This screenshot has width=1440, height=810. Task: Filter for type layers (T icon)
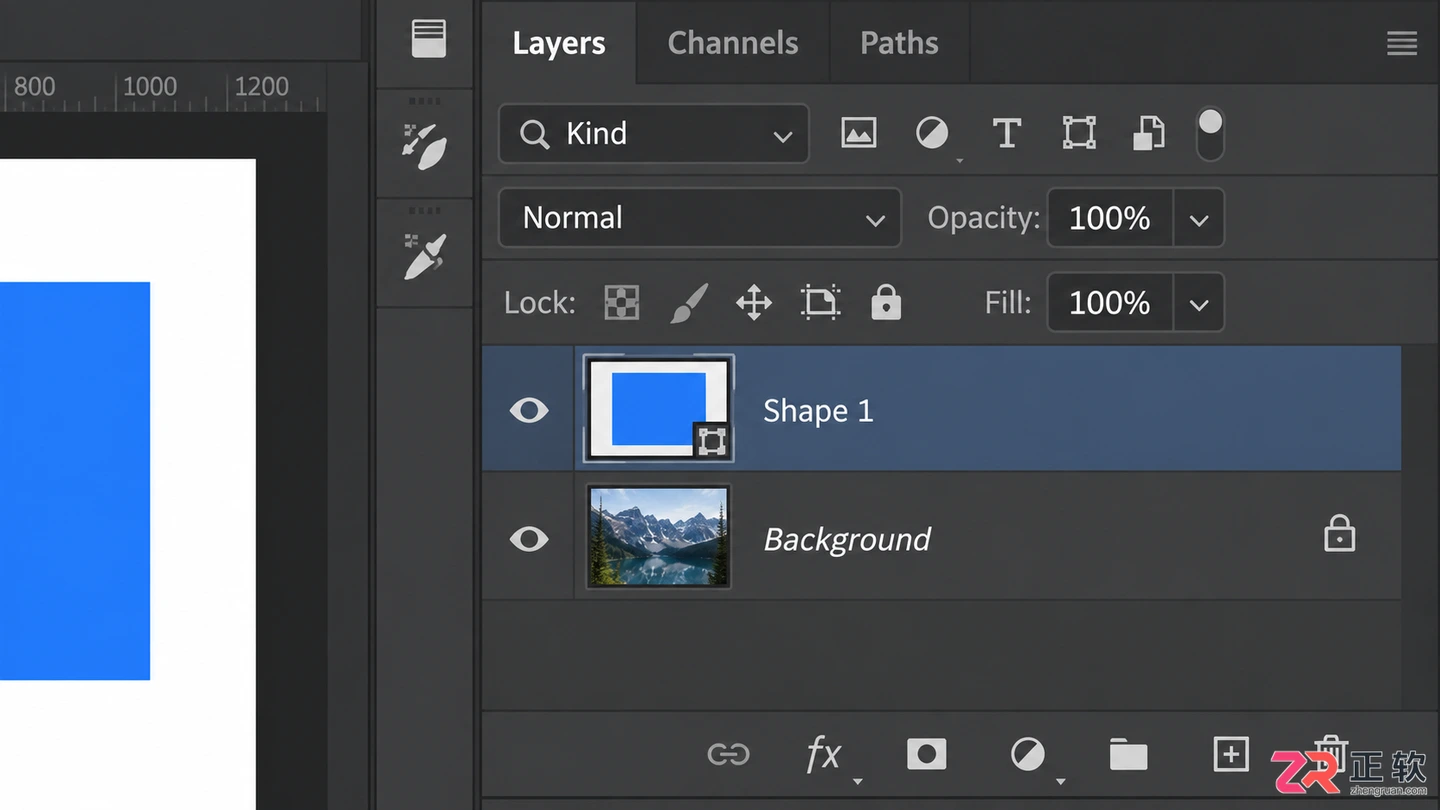1006,133
